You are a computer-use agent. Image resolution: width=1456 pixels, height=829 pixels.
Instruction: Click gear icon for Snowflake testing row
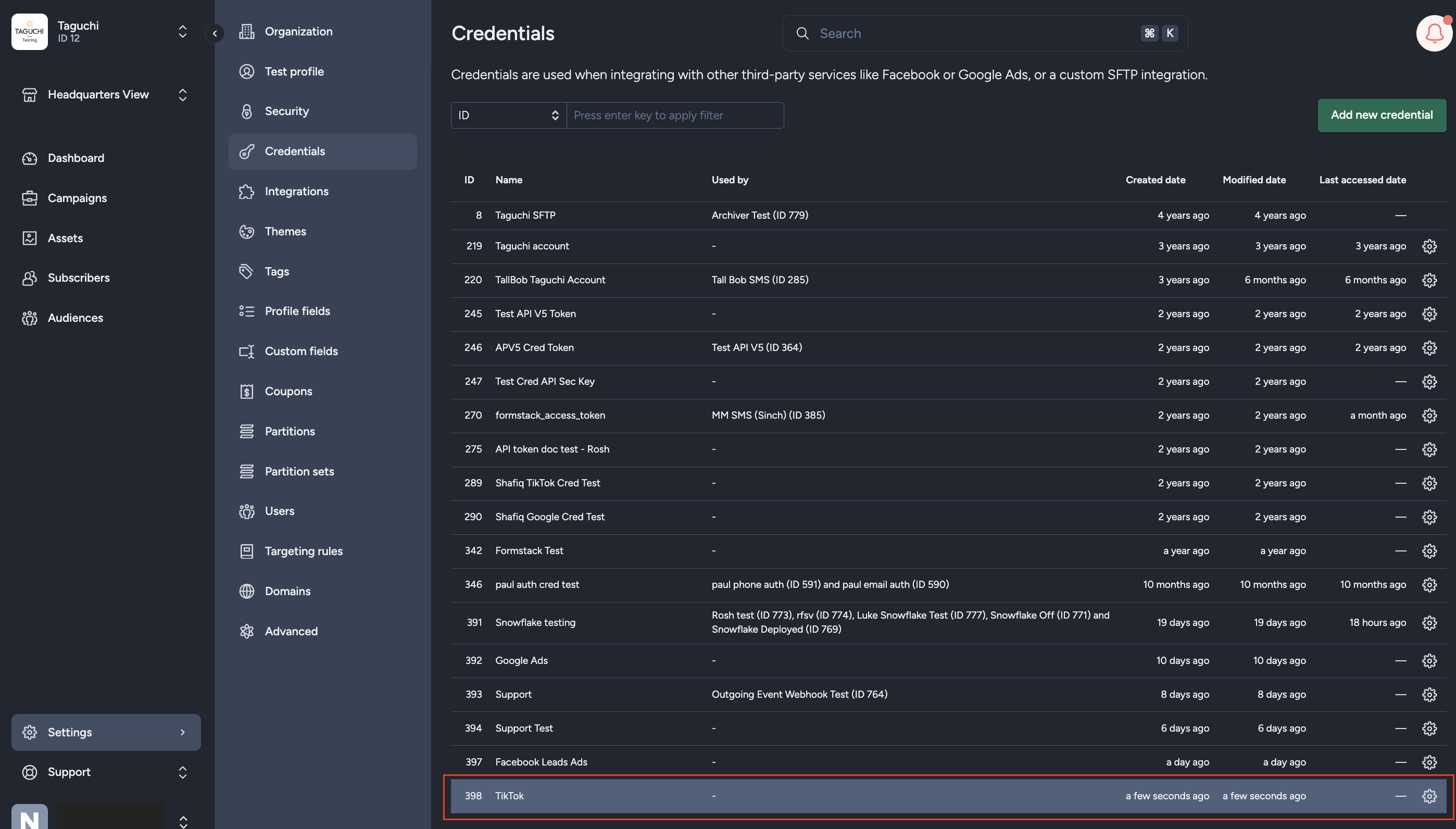(x=1429, y=622)
